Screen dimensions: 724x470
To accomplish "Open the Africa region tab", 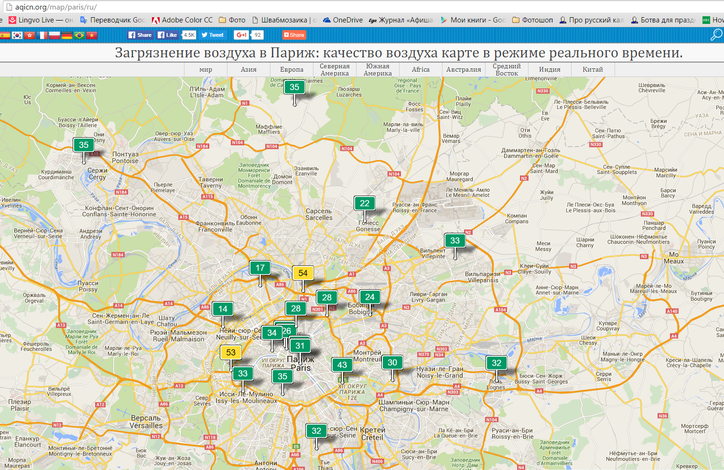I will (x=421, y=70).
